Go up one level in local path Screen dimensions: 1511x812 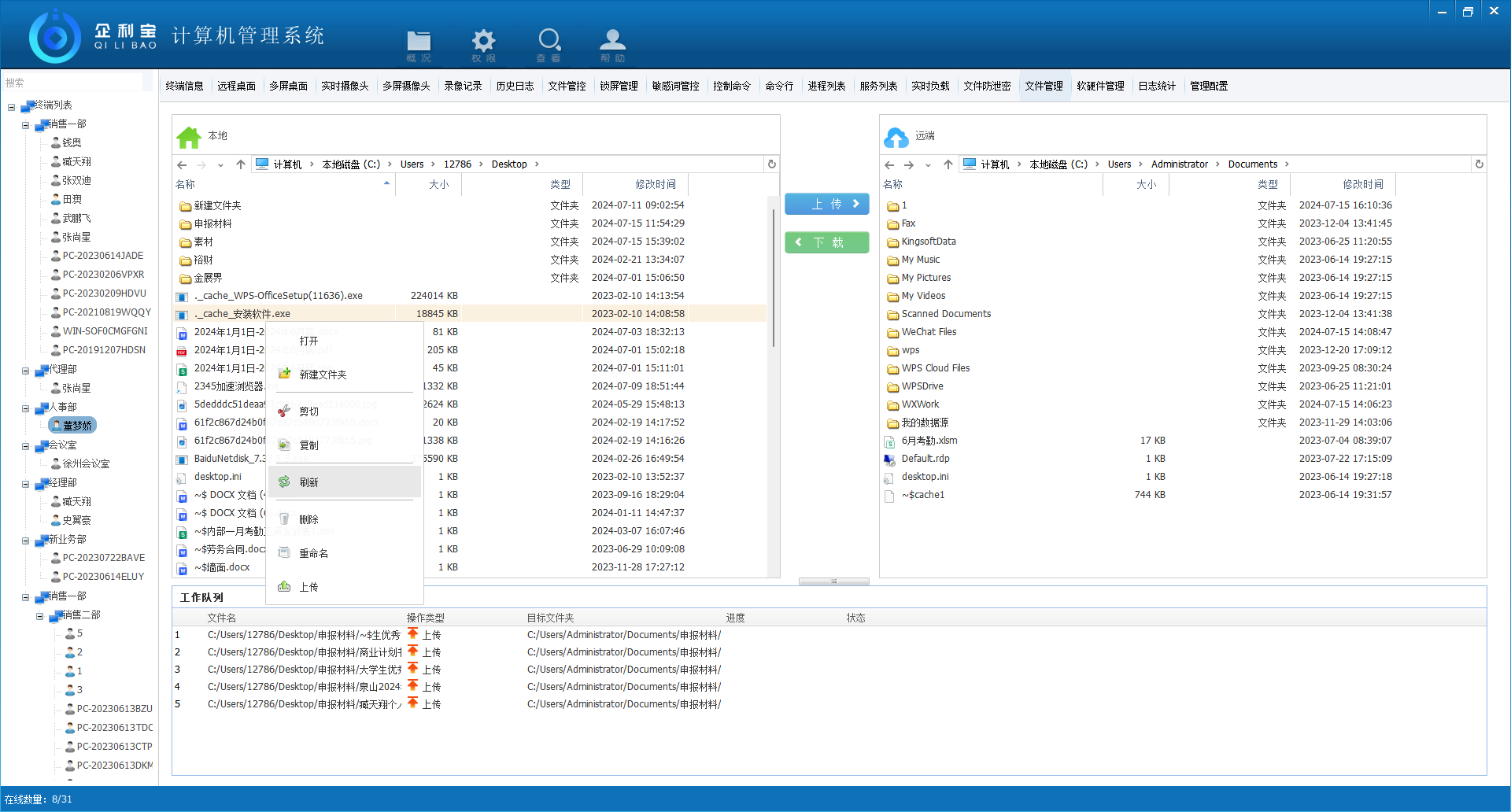tap(241, 164)
